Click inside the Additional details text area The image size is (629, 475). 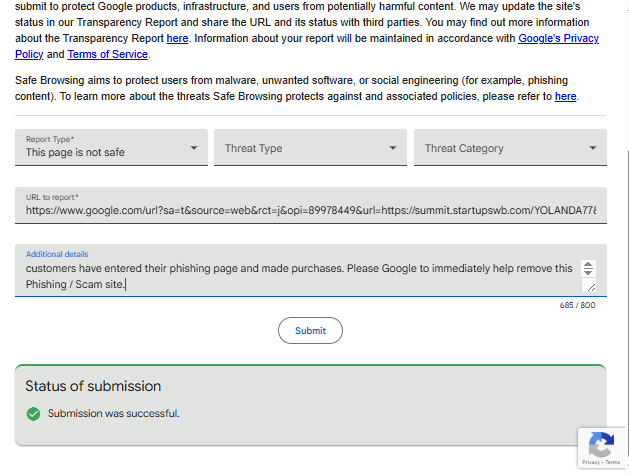[x=300, y=276]
